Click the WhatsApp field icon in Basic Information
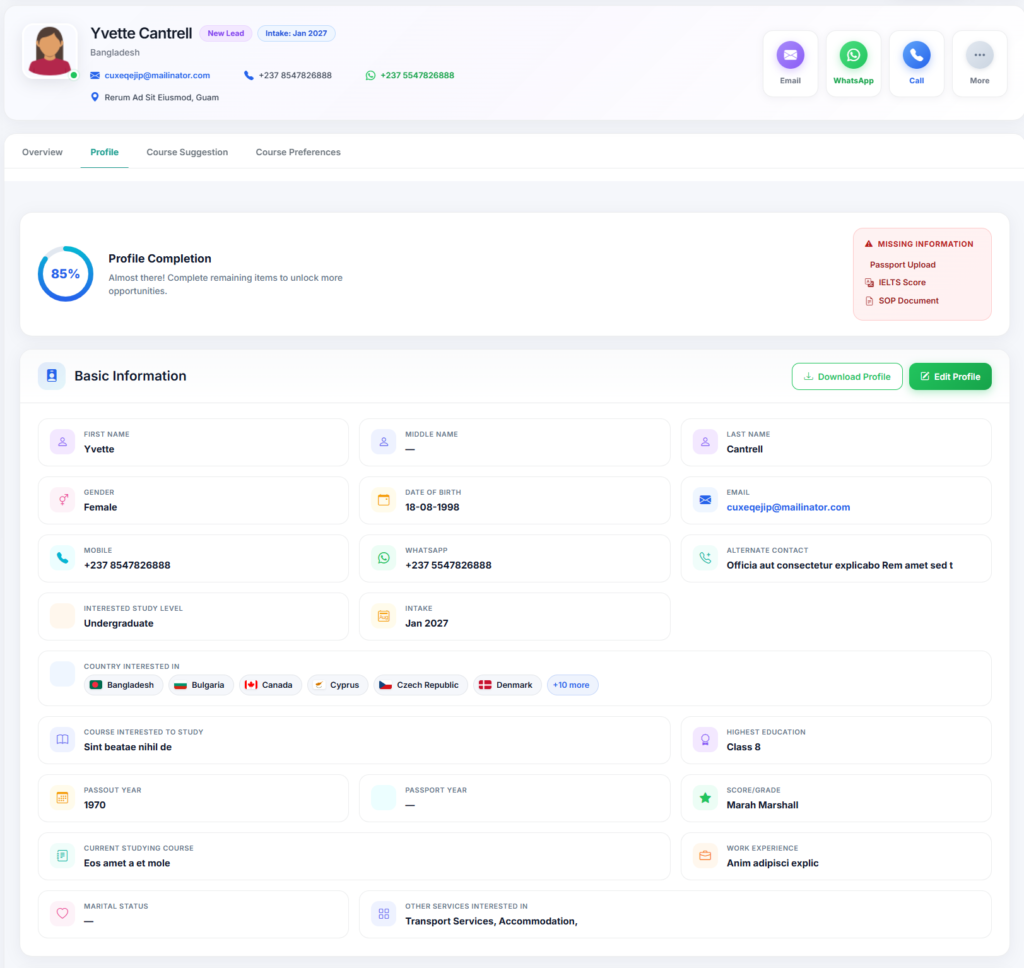This screenshot has height=968, width=1024. 383,558
